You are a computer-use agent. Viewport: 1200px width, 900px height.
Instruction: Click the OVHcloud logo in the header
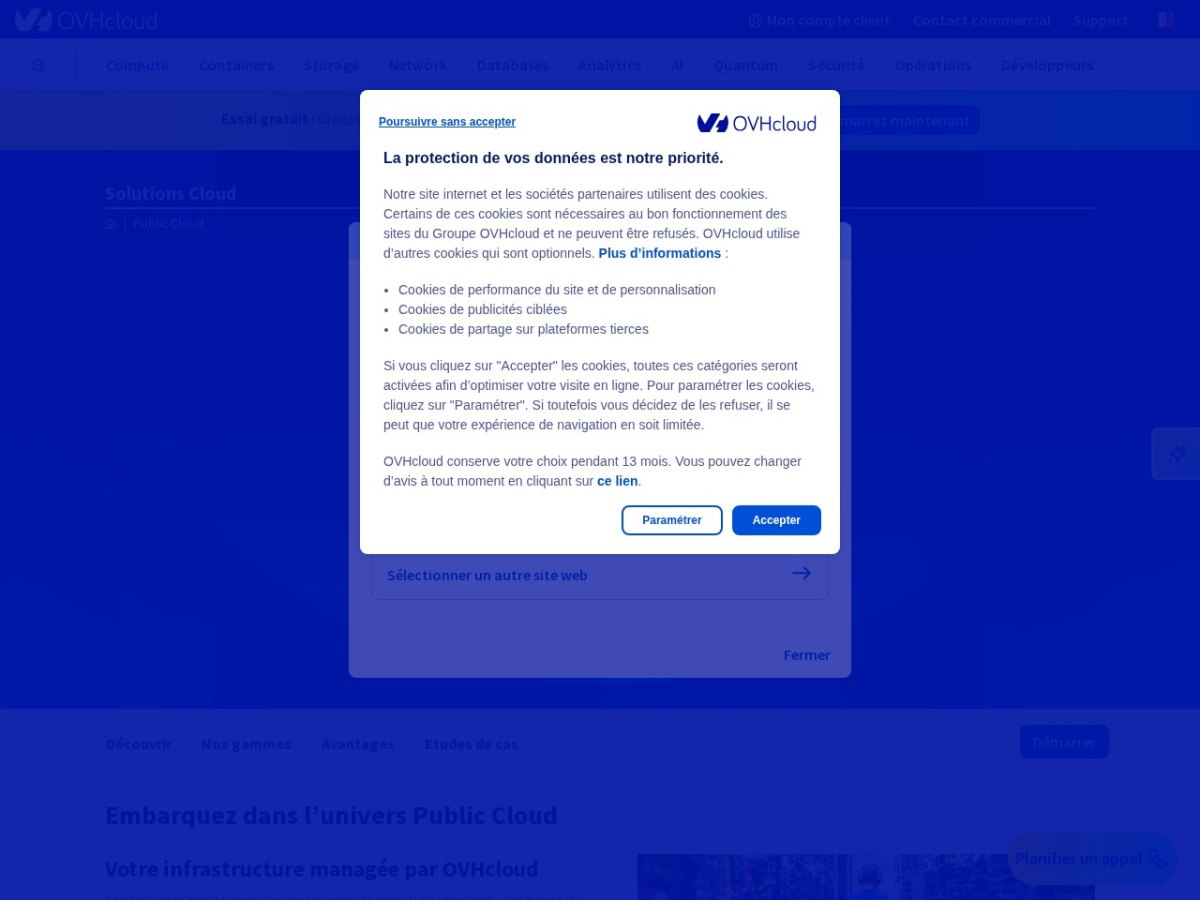(86, 20)
